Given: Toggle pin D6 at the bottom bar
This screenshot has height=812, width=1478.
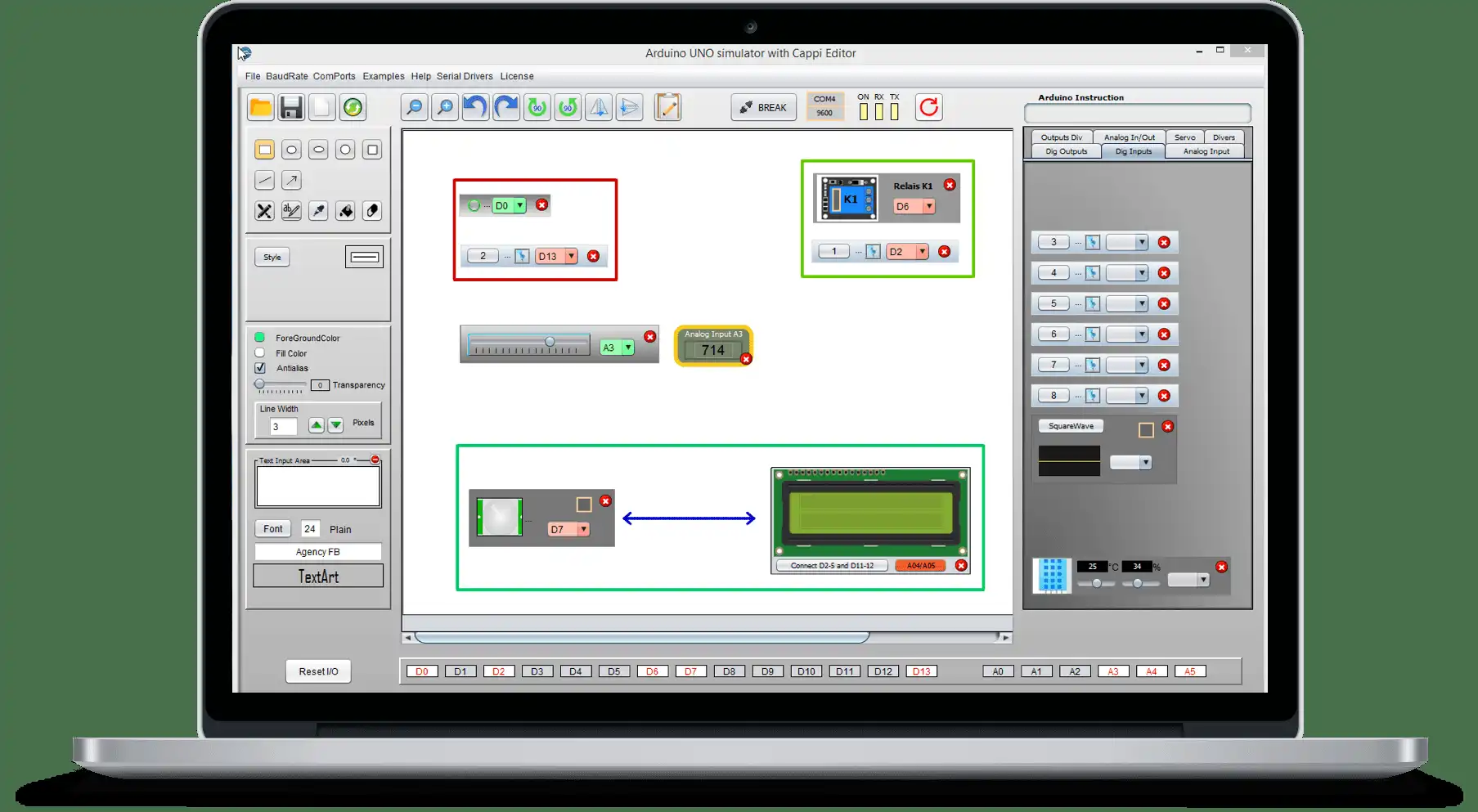Looking at the screenshot, I should [653, 671].
